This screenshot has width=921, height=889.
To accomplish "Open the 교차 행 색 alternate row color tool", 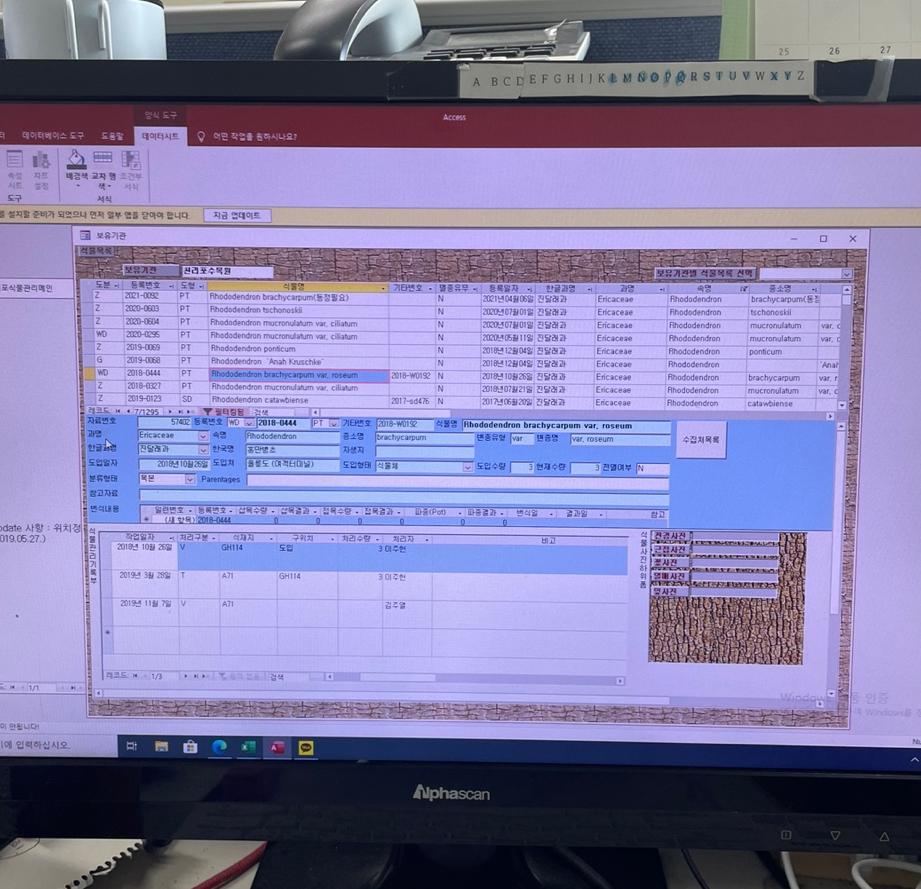I will coord(103,169).
